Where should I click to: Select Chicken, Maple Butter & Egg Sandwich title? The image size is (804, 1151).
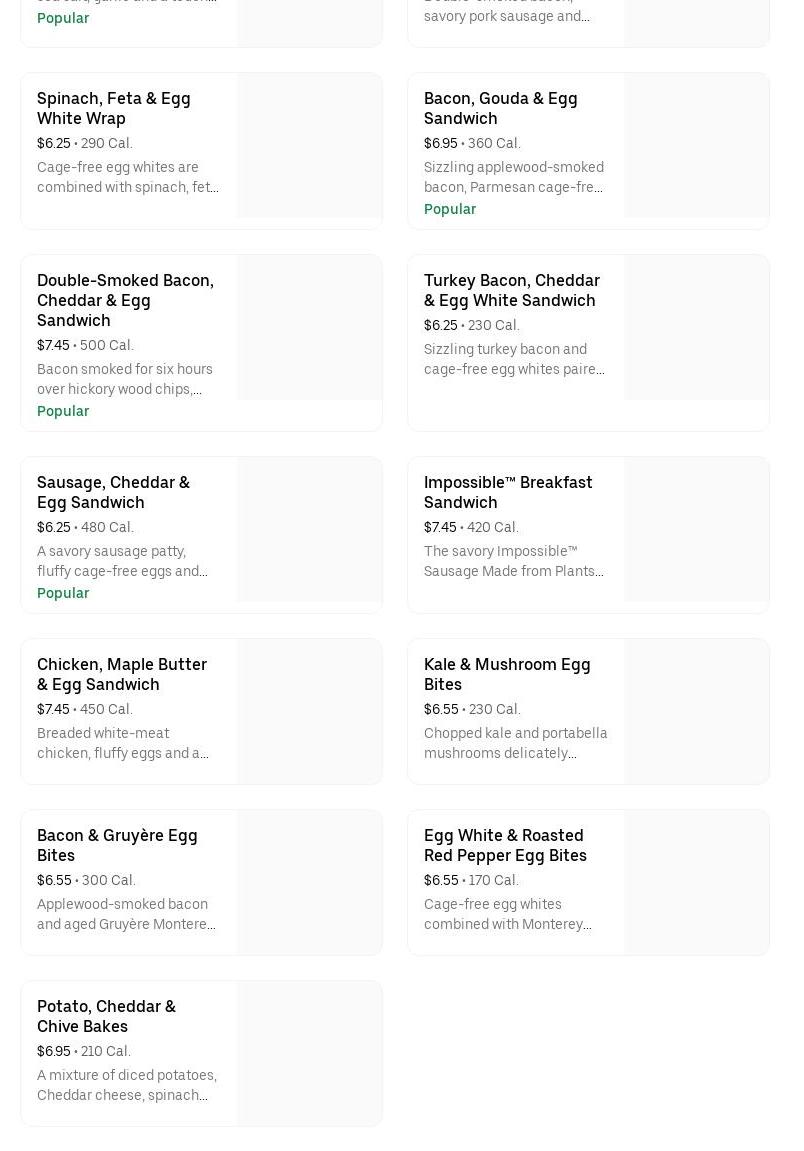(x=121, y=674)
